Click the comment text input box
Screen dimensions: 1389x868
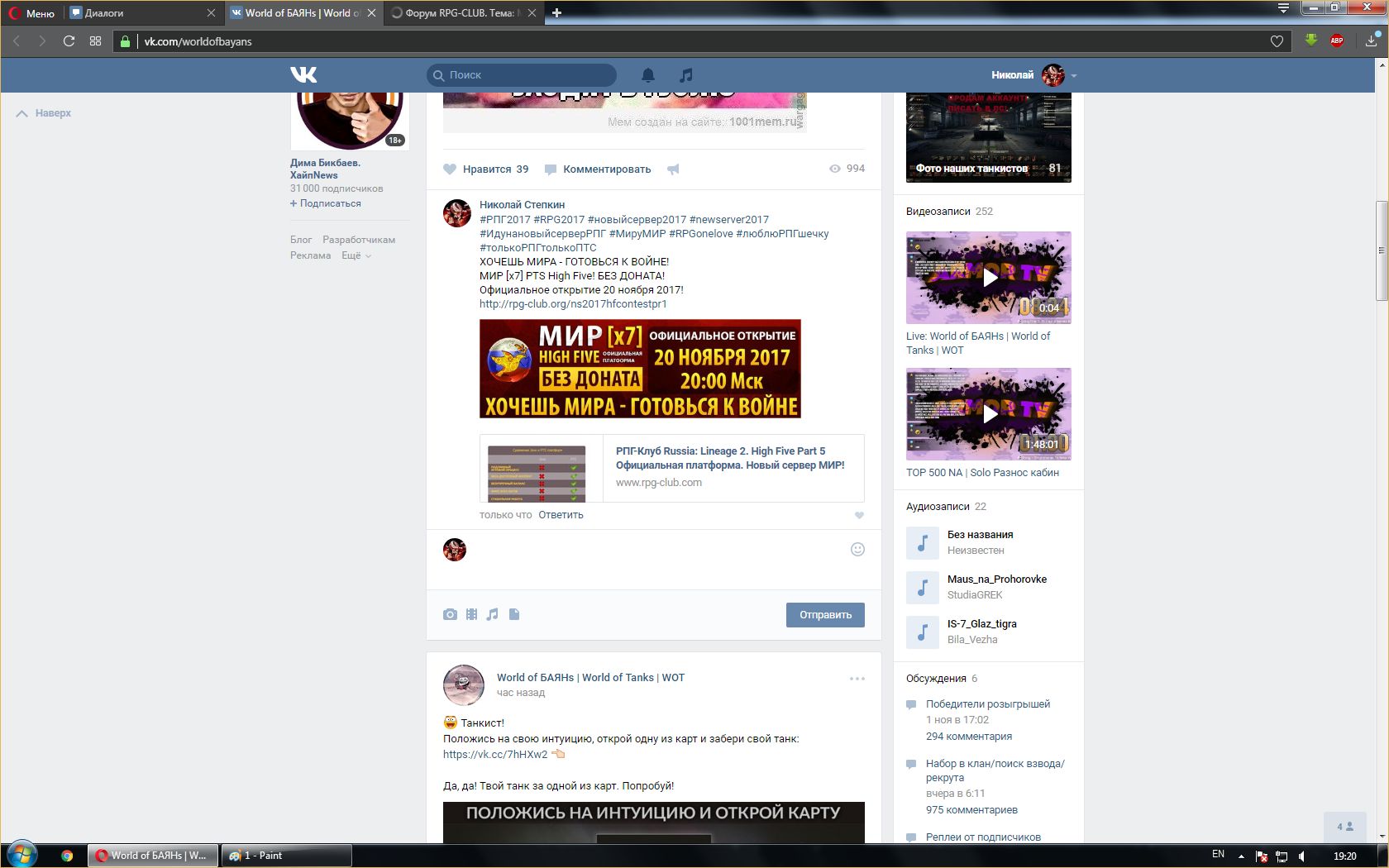point(658,560)
